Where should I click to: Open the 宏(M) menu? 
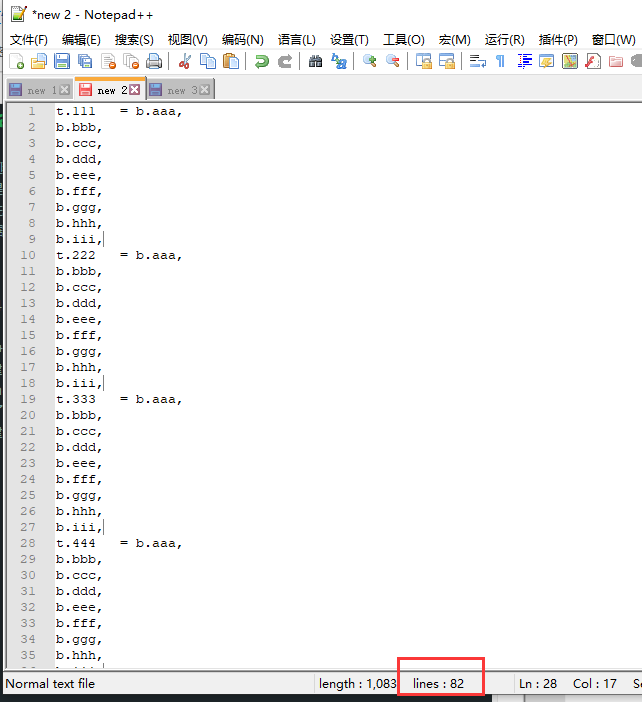coord(454,40)
